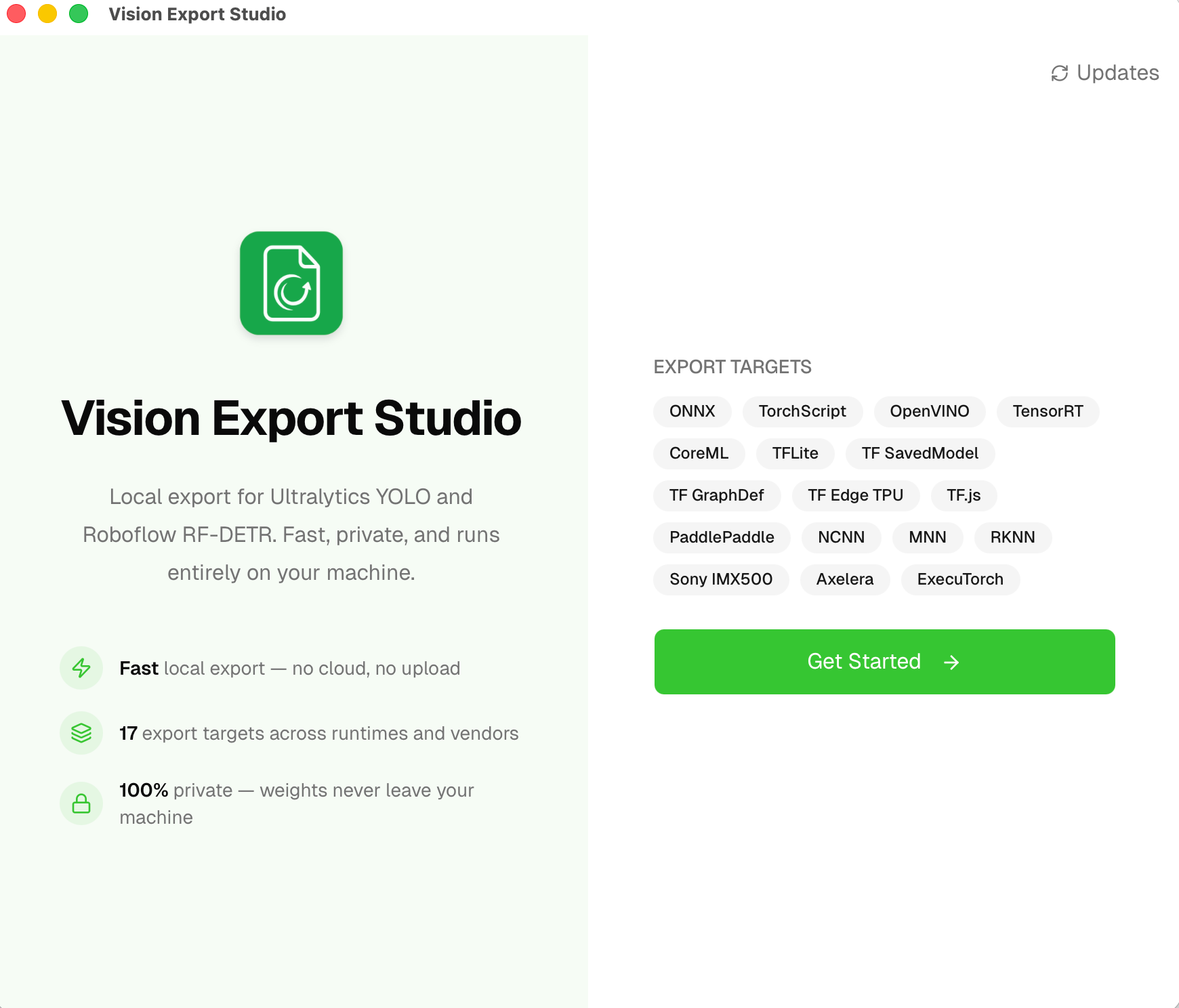Screen dimensions: 1179x1008
Task: Click '17 export targets across runtimes' text
Action: (x=319, y=734)
